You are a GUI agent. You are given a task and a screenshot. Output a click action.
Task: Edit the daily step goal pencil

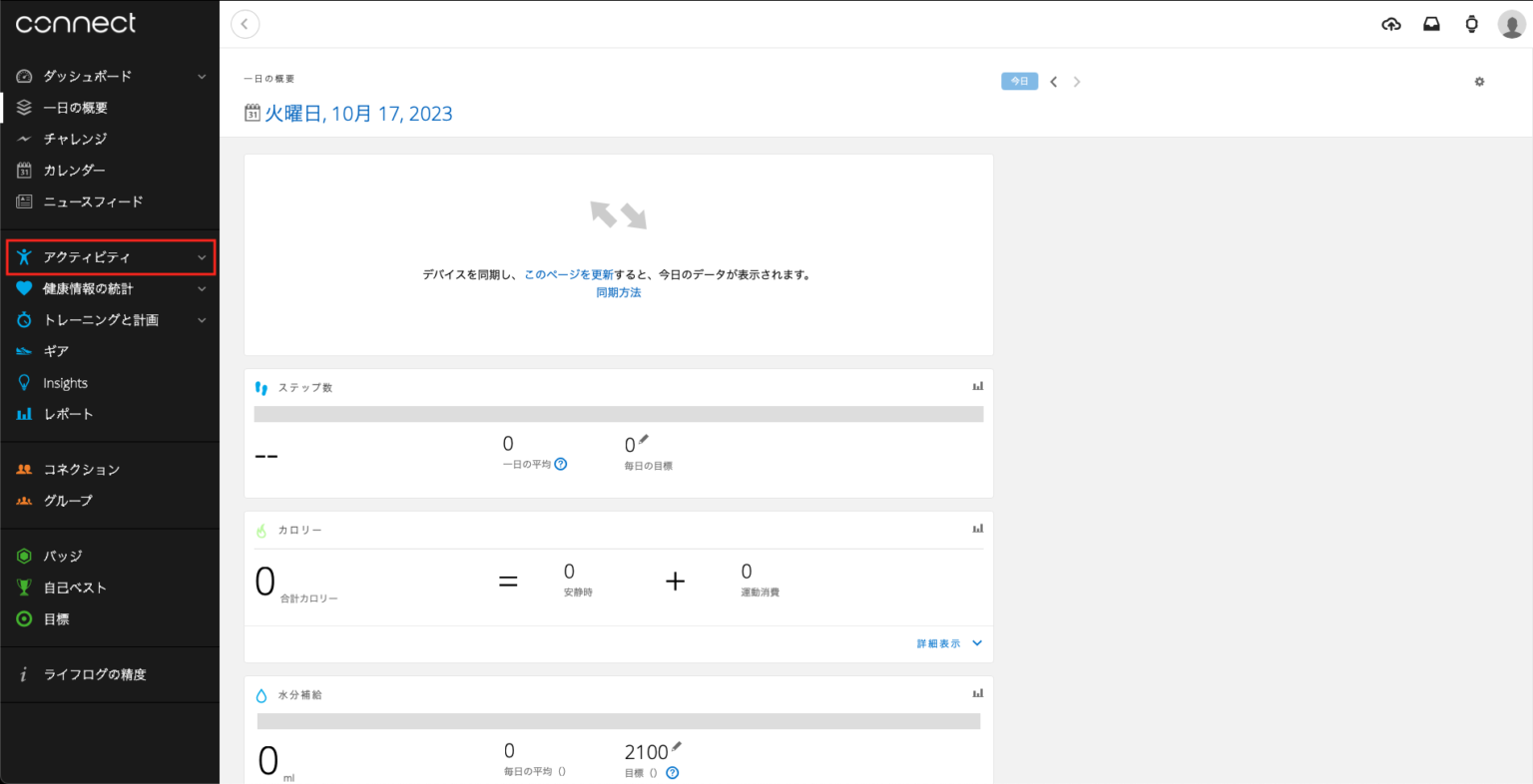[x=644, y=439]
